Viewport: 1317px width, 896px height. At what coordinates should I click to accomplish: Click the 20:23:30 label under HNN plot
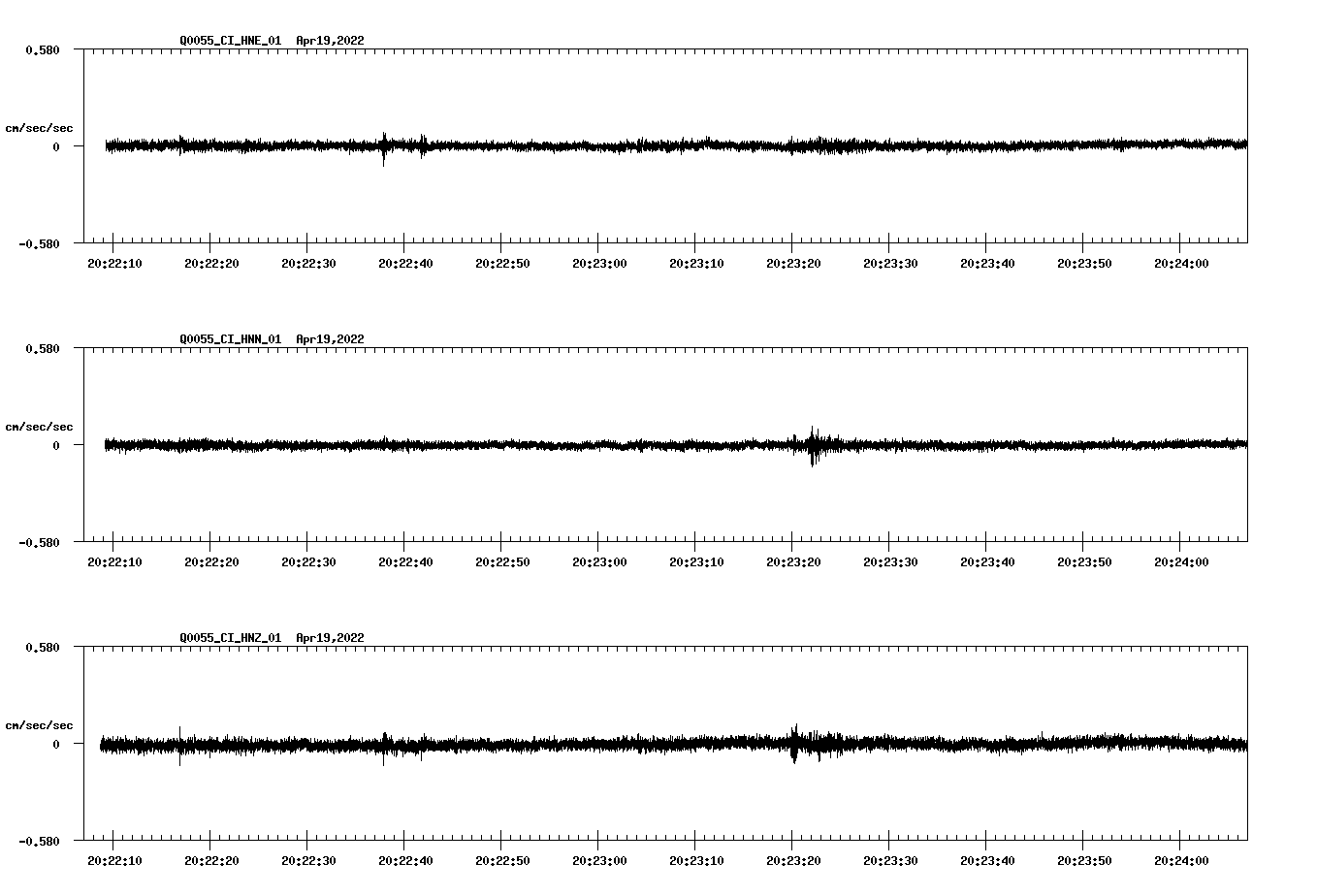890,562
